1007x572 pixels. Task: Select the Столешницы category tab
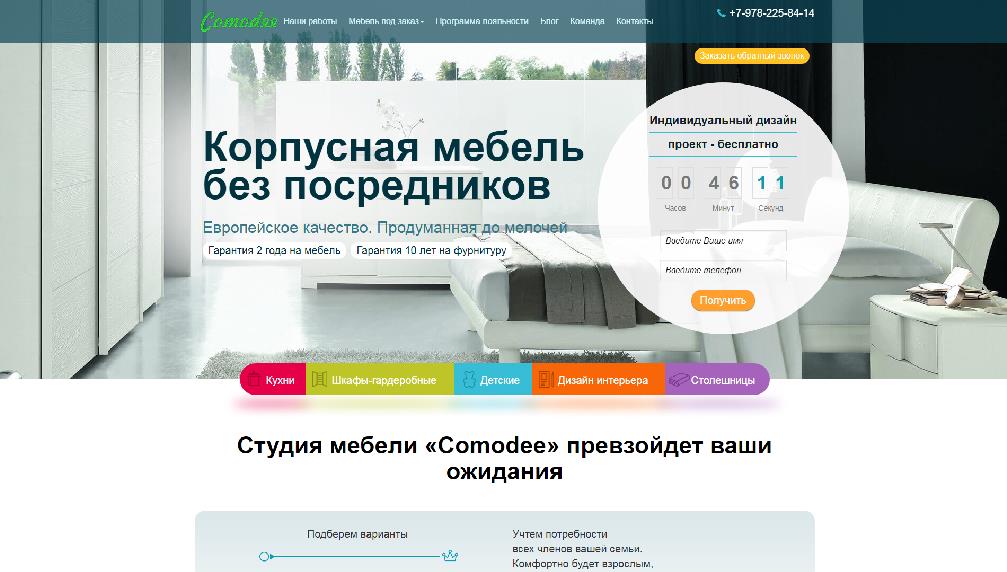pyautogui.click(x=717, y=379)
